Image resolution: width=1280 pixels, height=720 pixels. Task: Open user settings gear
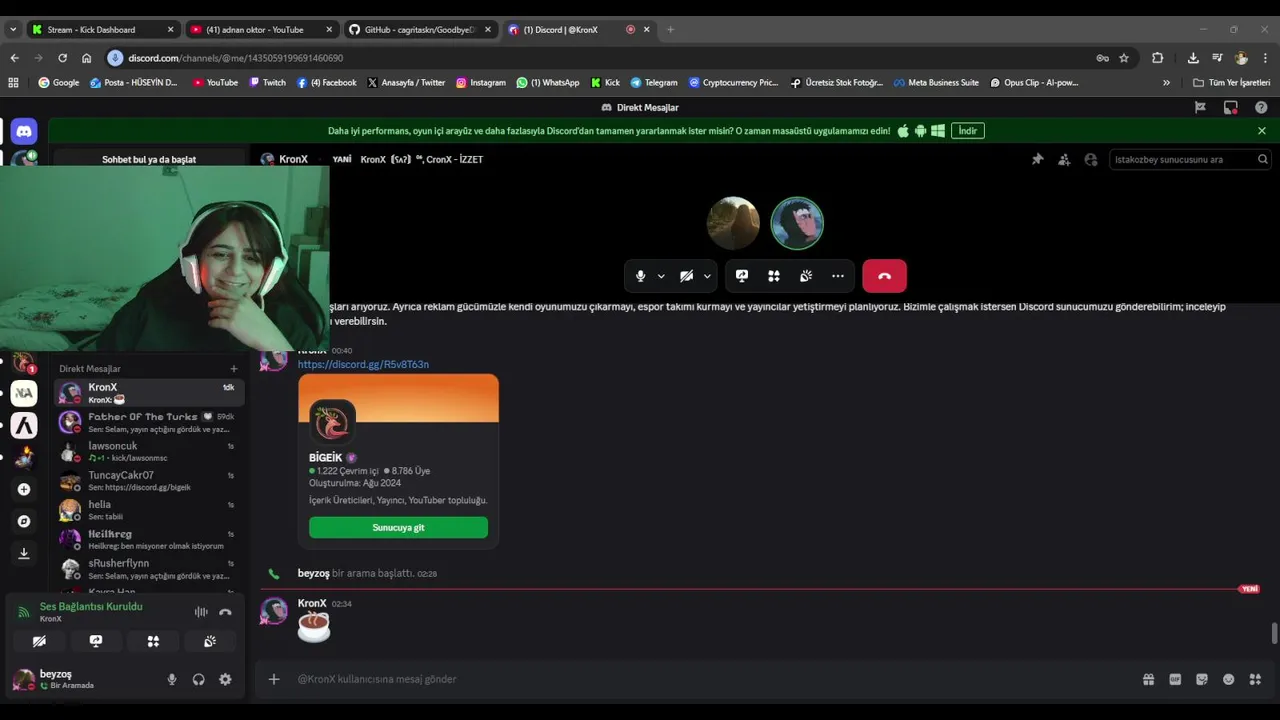(225, 679)
